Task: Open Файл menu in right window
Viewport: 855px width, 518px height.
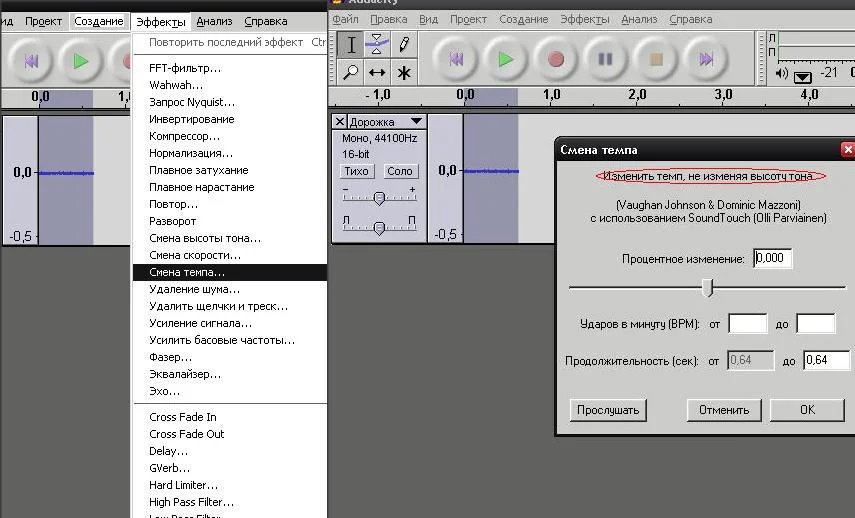Action: click(x=346, y=19)
